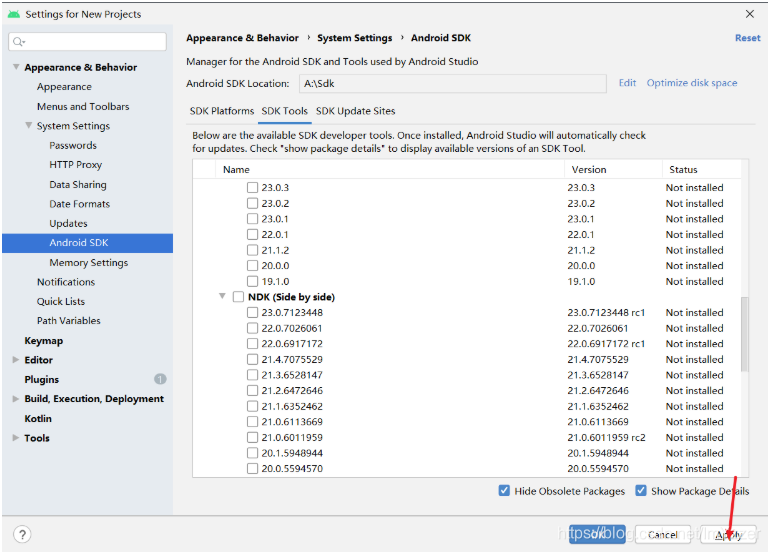Uncheck Show Package Details
771x552 pixels.
coord(641,491)
